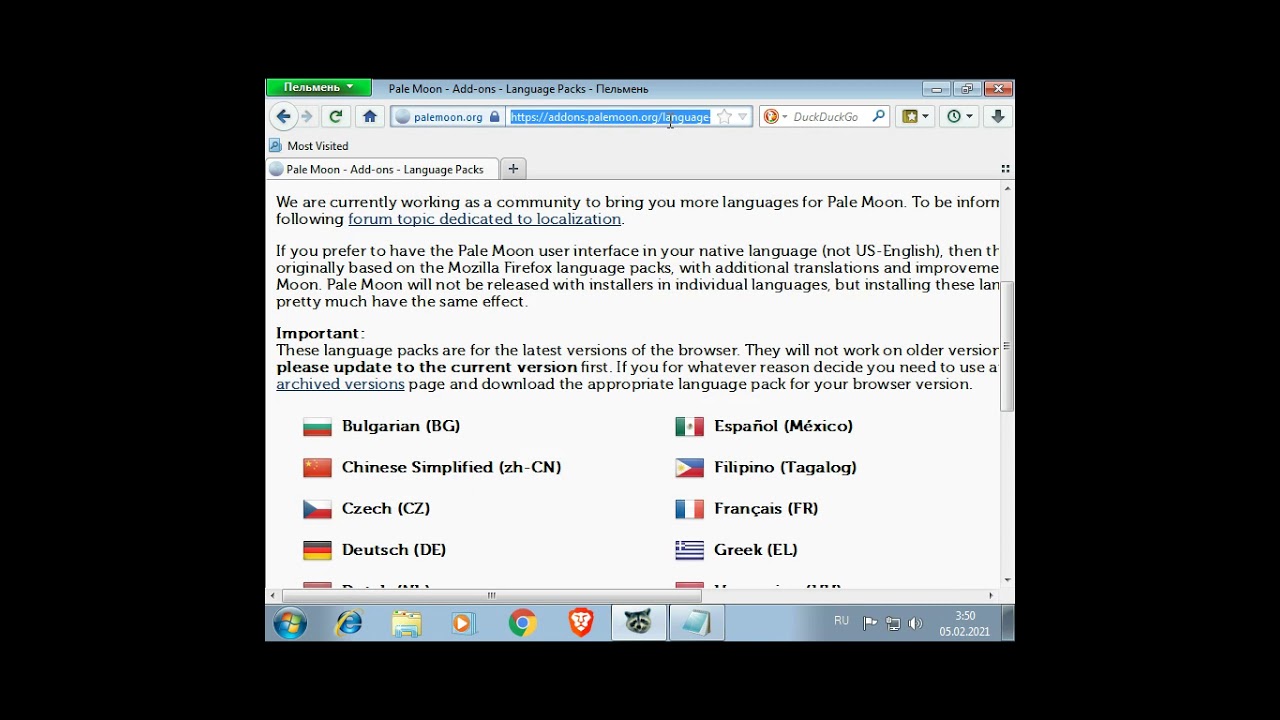Screen dimensions: 1280x720
Task: Click the scroll up arrow
Action: tap(1007, 189)
